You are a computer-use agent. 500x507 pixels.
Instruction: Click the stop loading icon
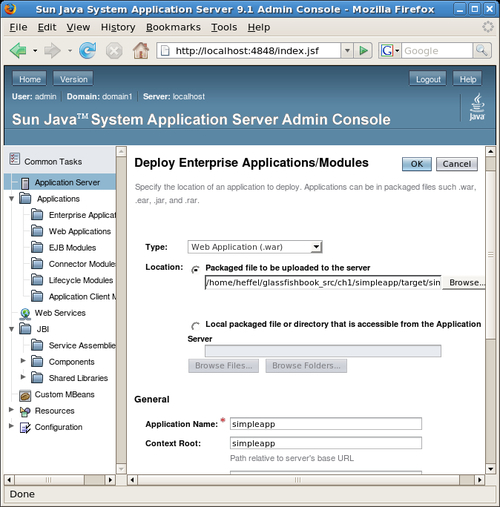[x=114, y=51]
